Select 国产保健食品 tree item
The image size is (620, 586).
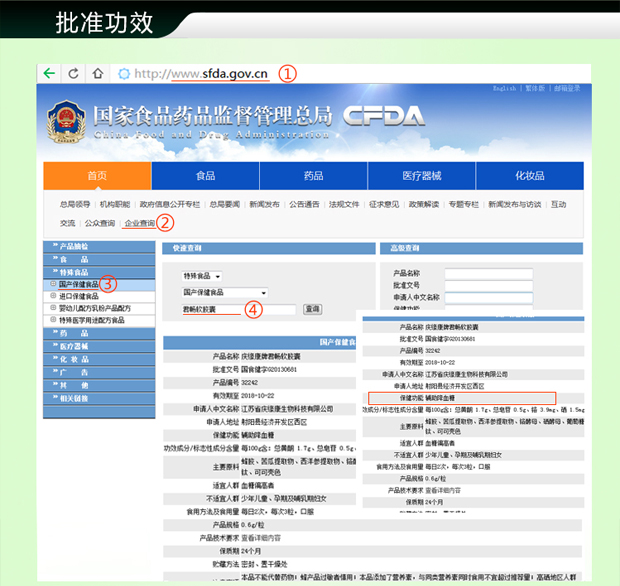pos(79,284)
